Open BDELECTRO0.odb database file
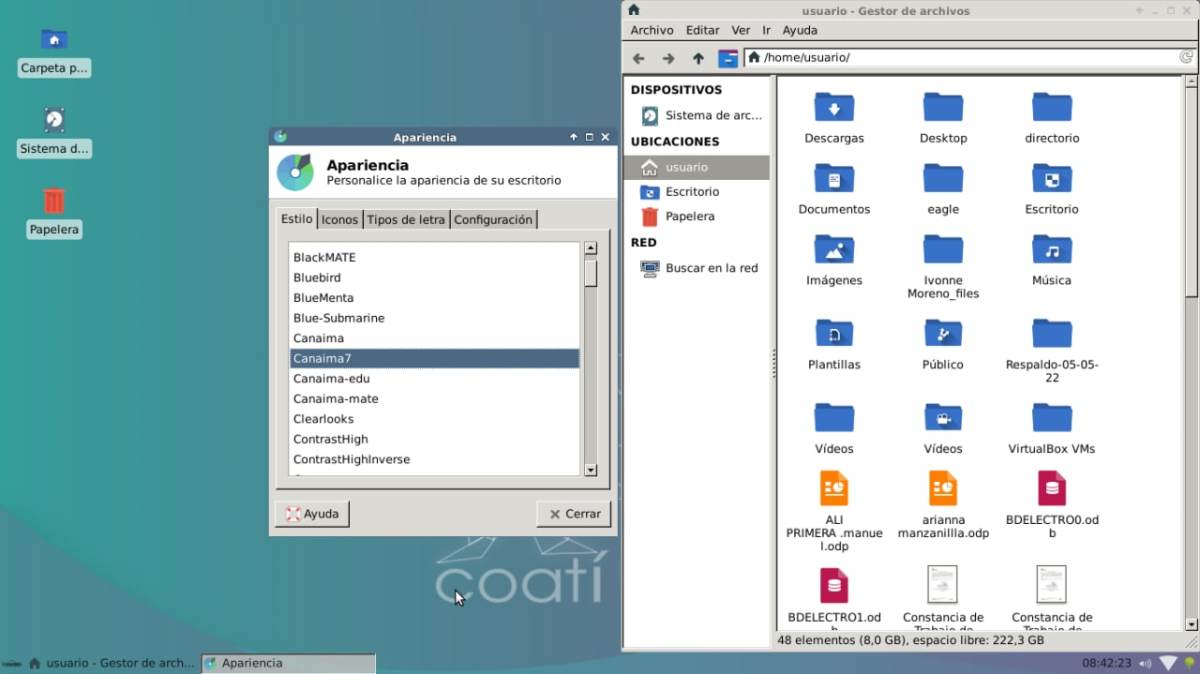The width and height of the screenshot is (1200, 674). click(1051, 489)
